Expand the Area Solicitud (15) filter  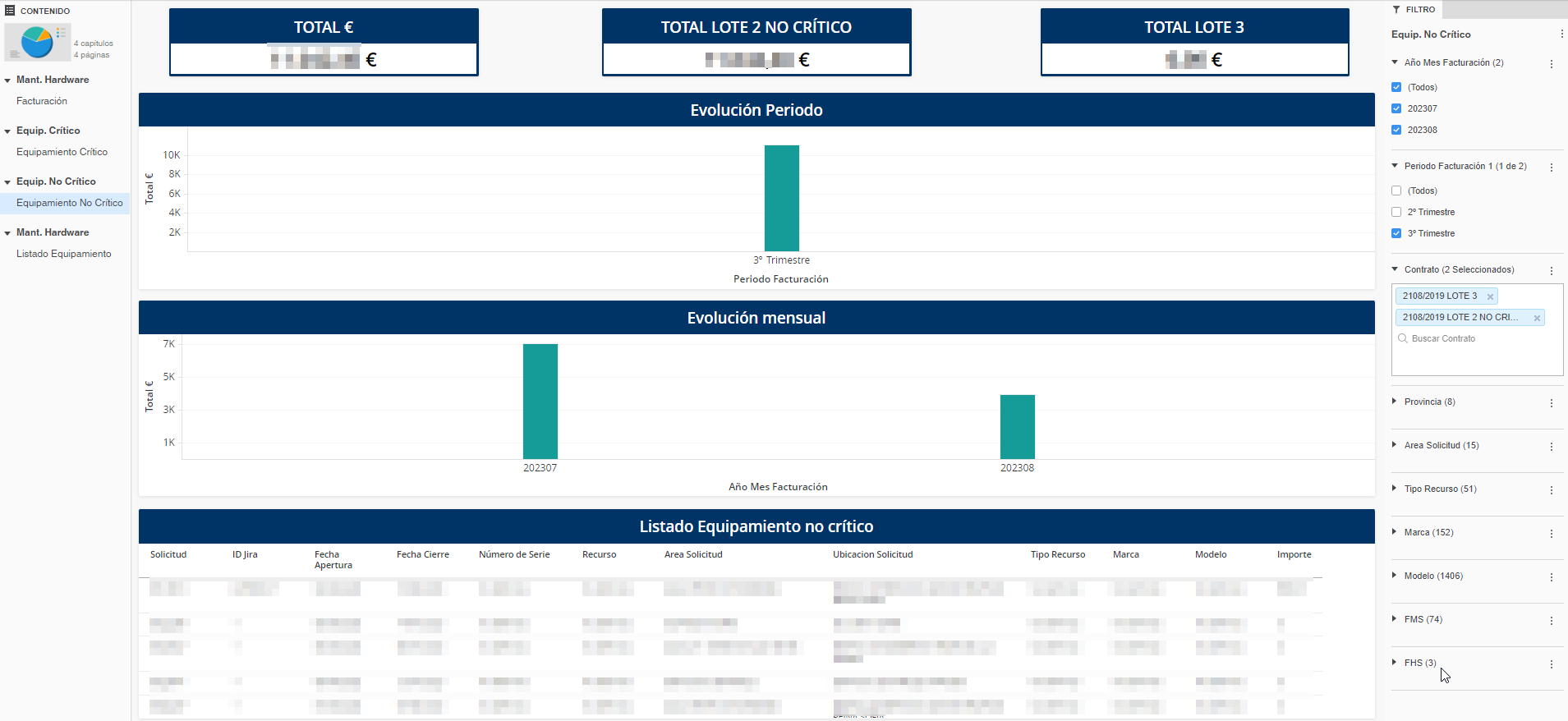pyautogui.click(x=1395, y=445)
